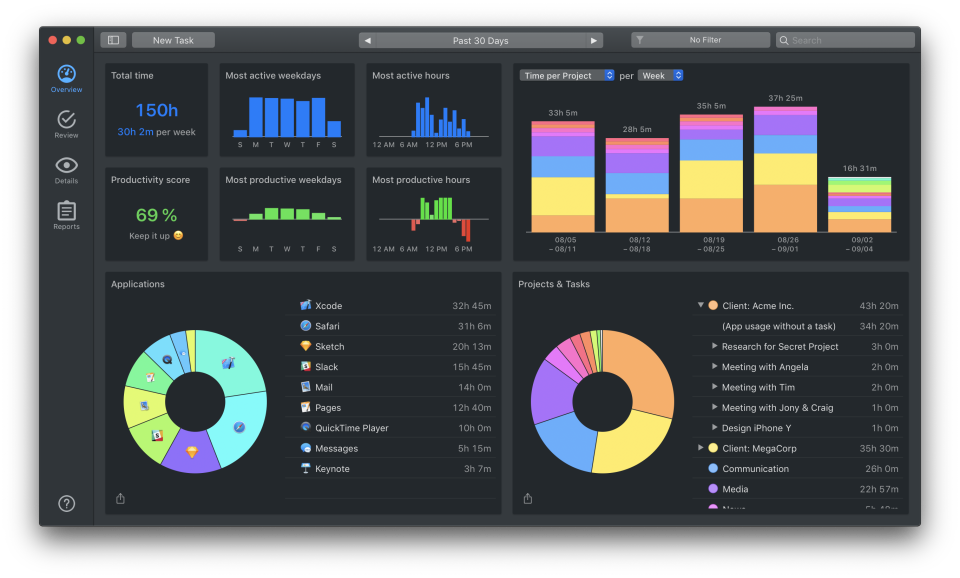This screenshot has width=960, height=578.
Task: Click the Most active weekdays chart
Action: [287, 116]
